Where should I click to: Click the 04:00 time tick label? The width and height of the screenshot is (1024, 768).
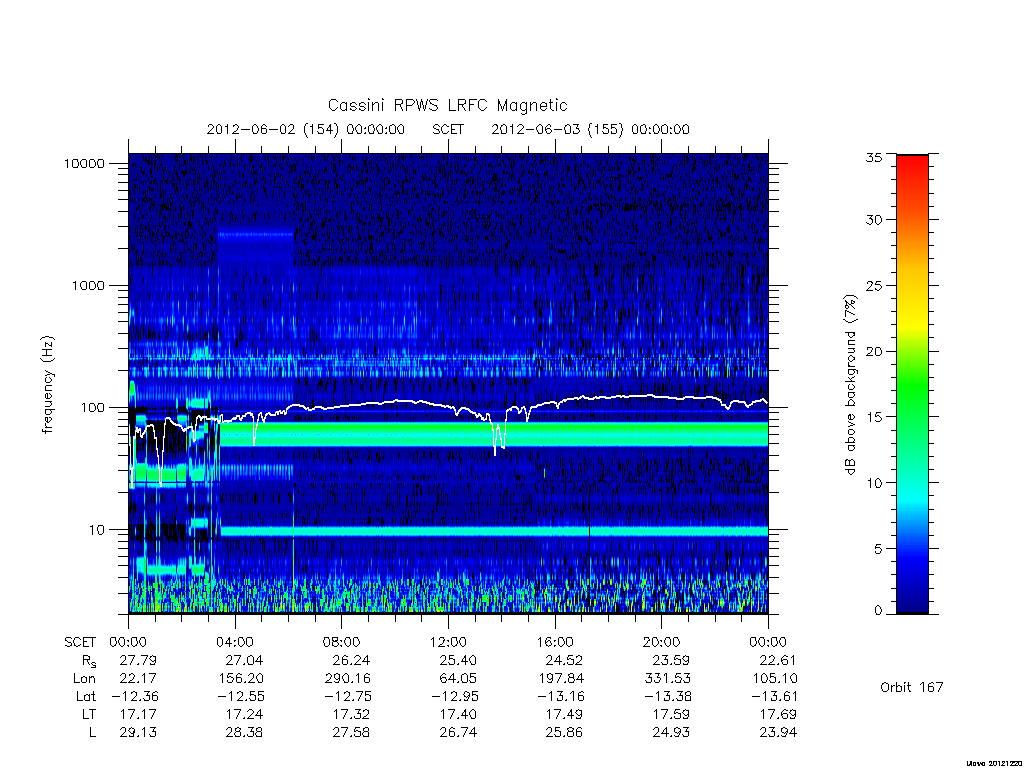pos(235,643)
